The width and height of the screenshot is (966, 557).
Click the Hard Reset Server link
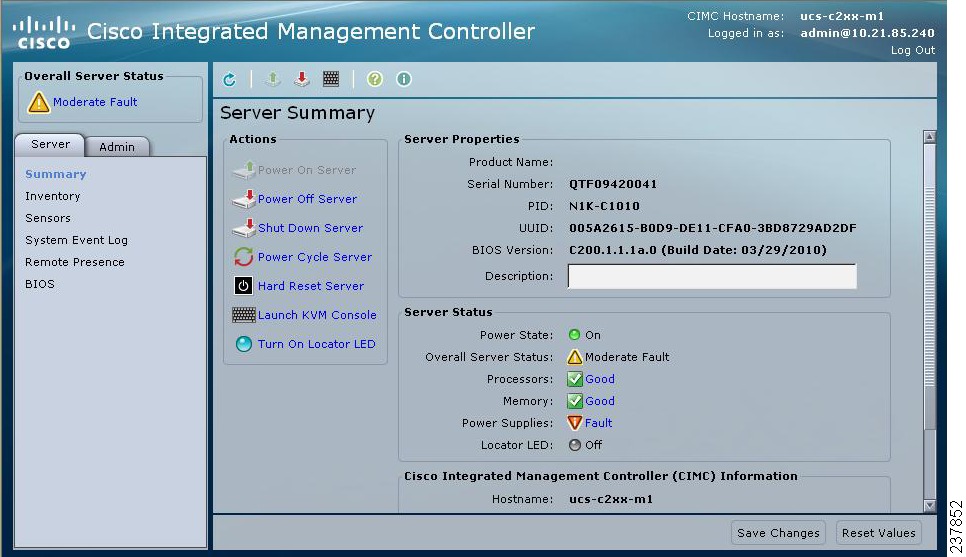[x=310, y=286]
